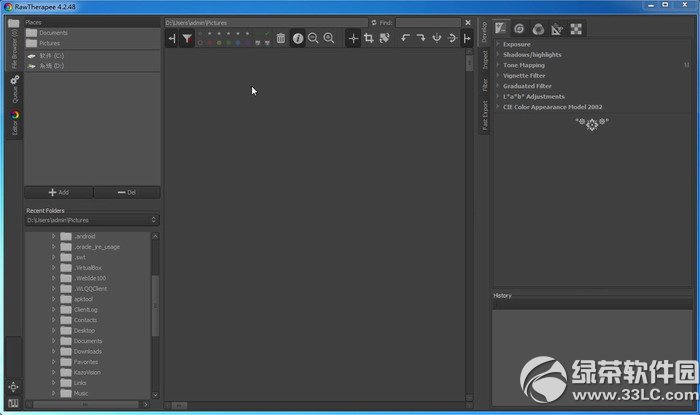The height and width of the screenshot is (415, 700).
Task: Toggle the left panel hide arrow
Action: coord(172,39)
